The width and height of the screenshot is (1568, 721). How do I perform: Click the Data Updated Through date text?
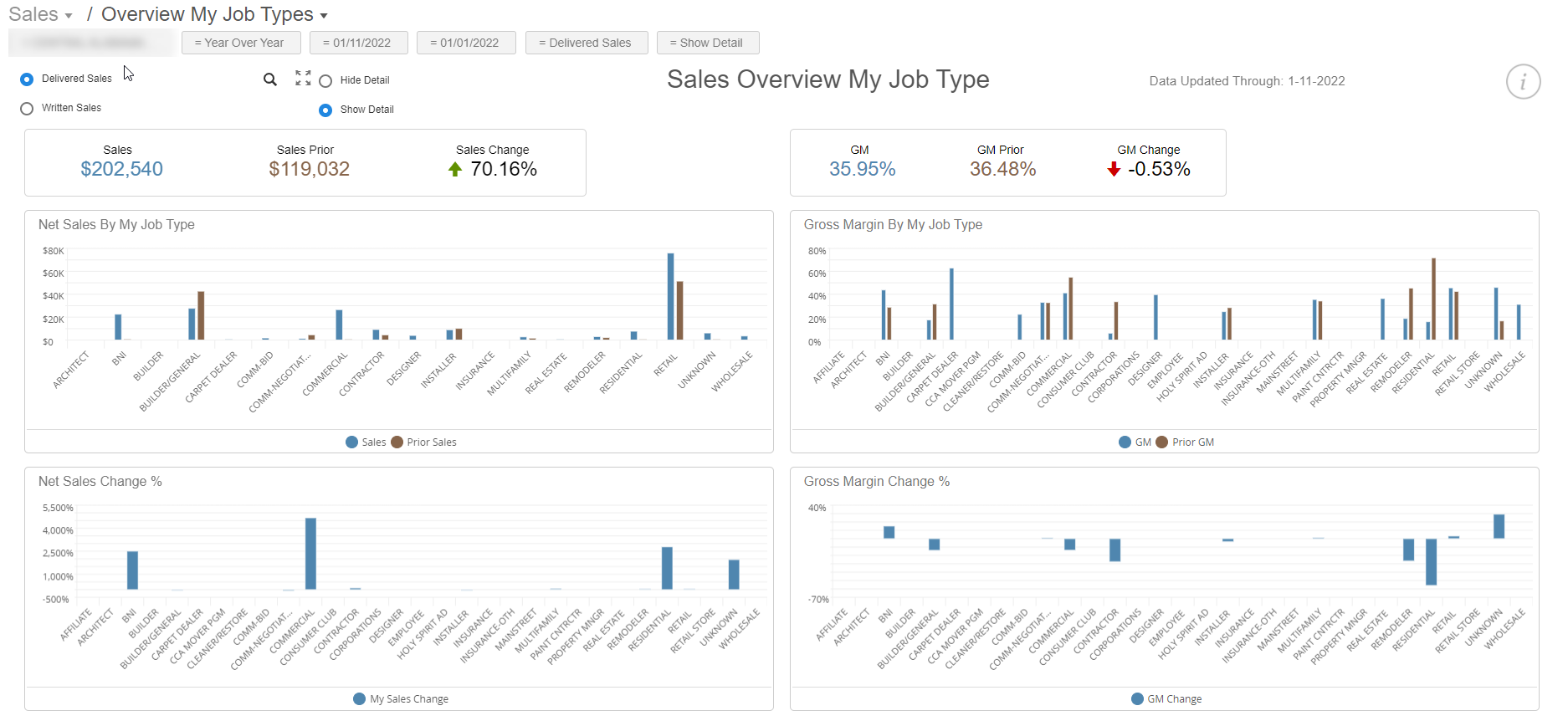pyautogui.click(x=1247, y=81)
